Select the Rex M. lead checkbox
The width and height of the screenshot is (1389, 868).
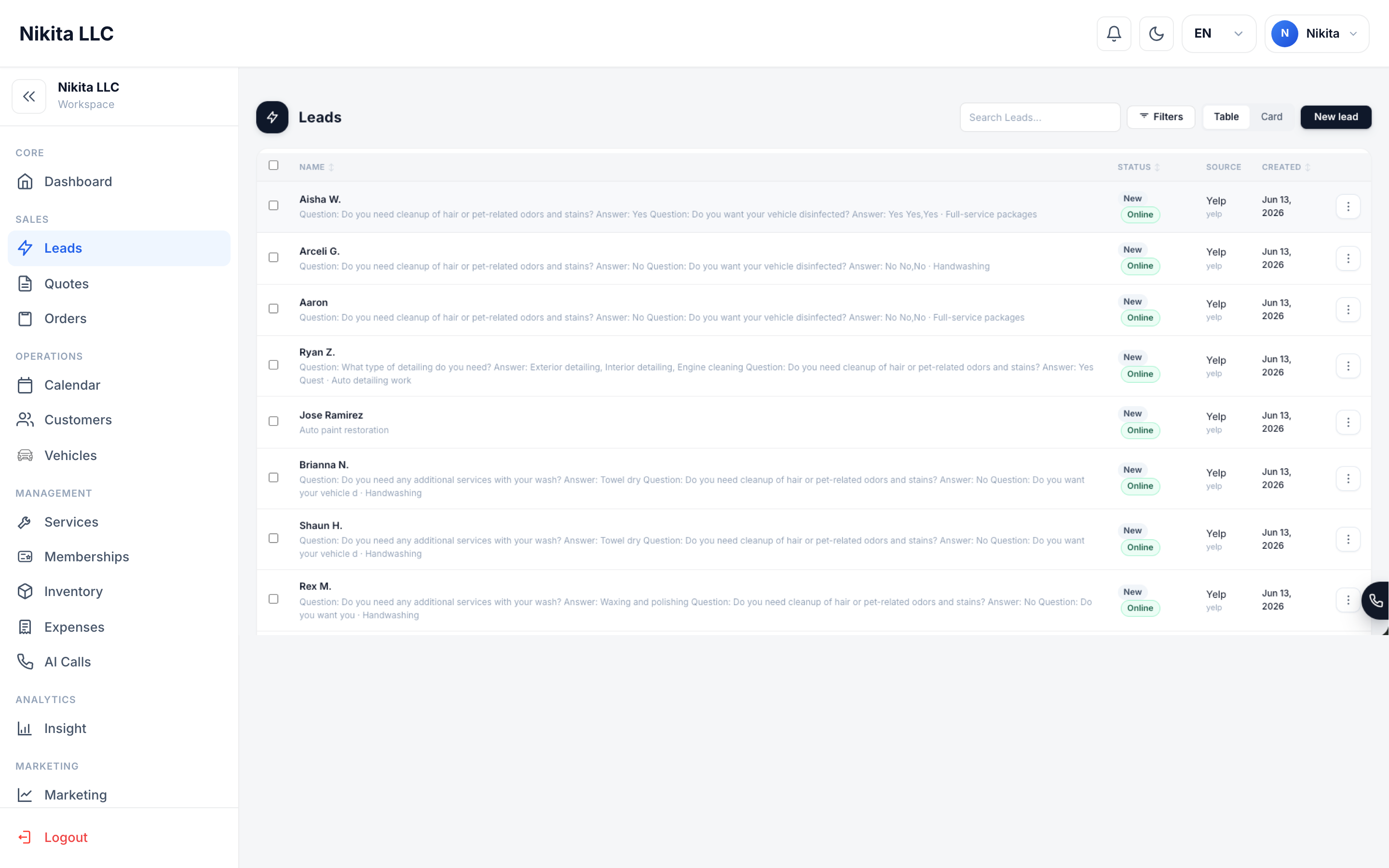point(273,599)
